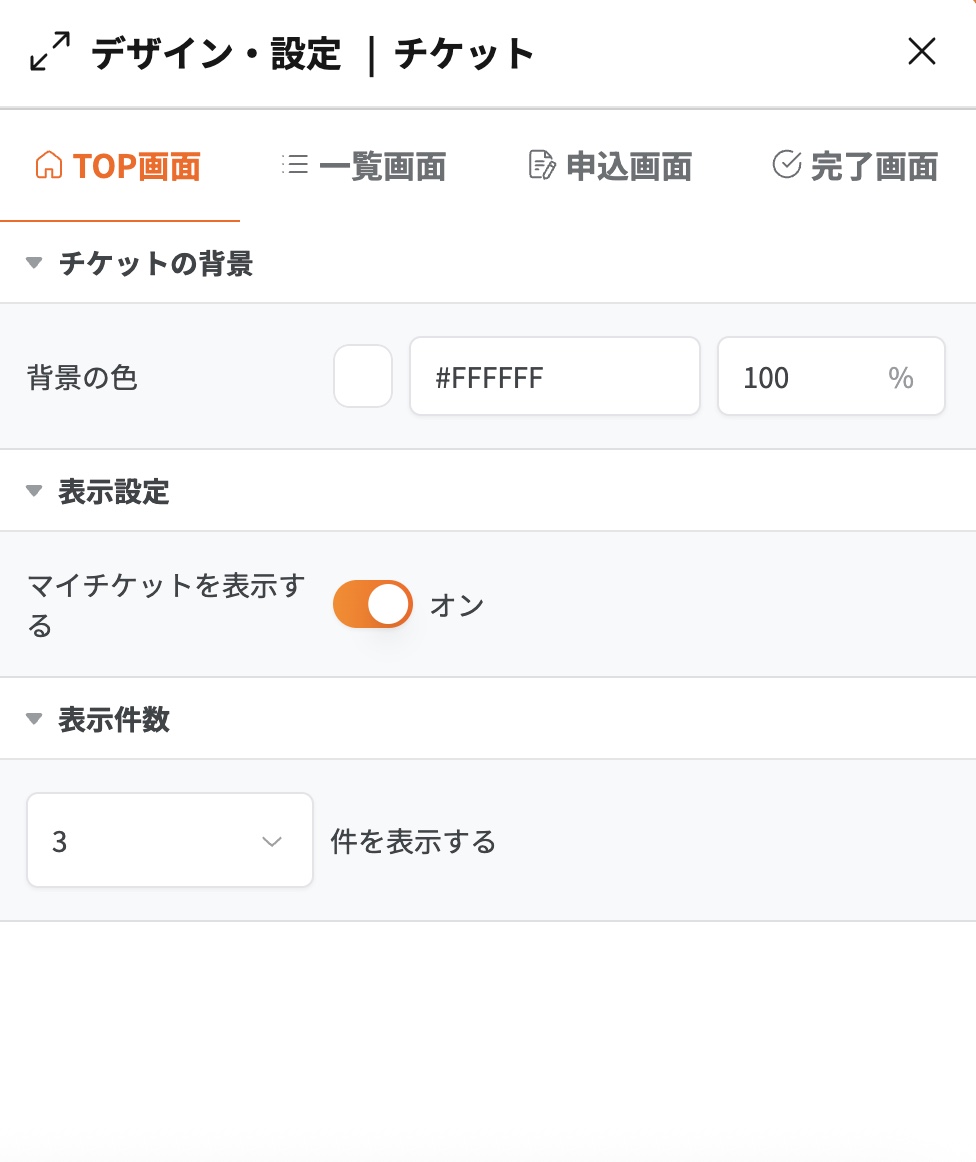Collapse the 表示設定 section triangle
Screen dimensions: 976x1162
pos(34,491)
